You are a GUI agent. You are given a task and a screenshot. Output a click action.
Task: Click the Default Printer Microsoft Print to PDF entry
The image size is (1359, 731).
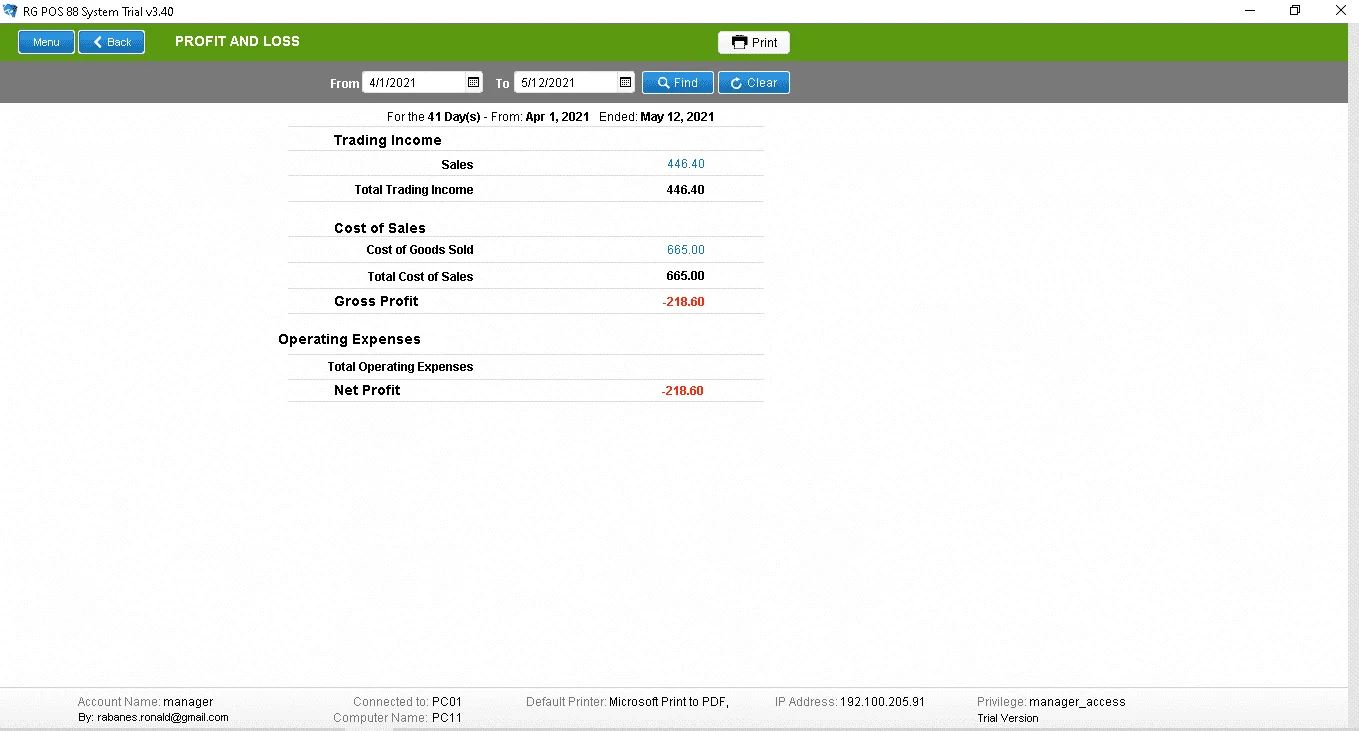click(627, 702)
